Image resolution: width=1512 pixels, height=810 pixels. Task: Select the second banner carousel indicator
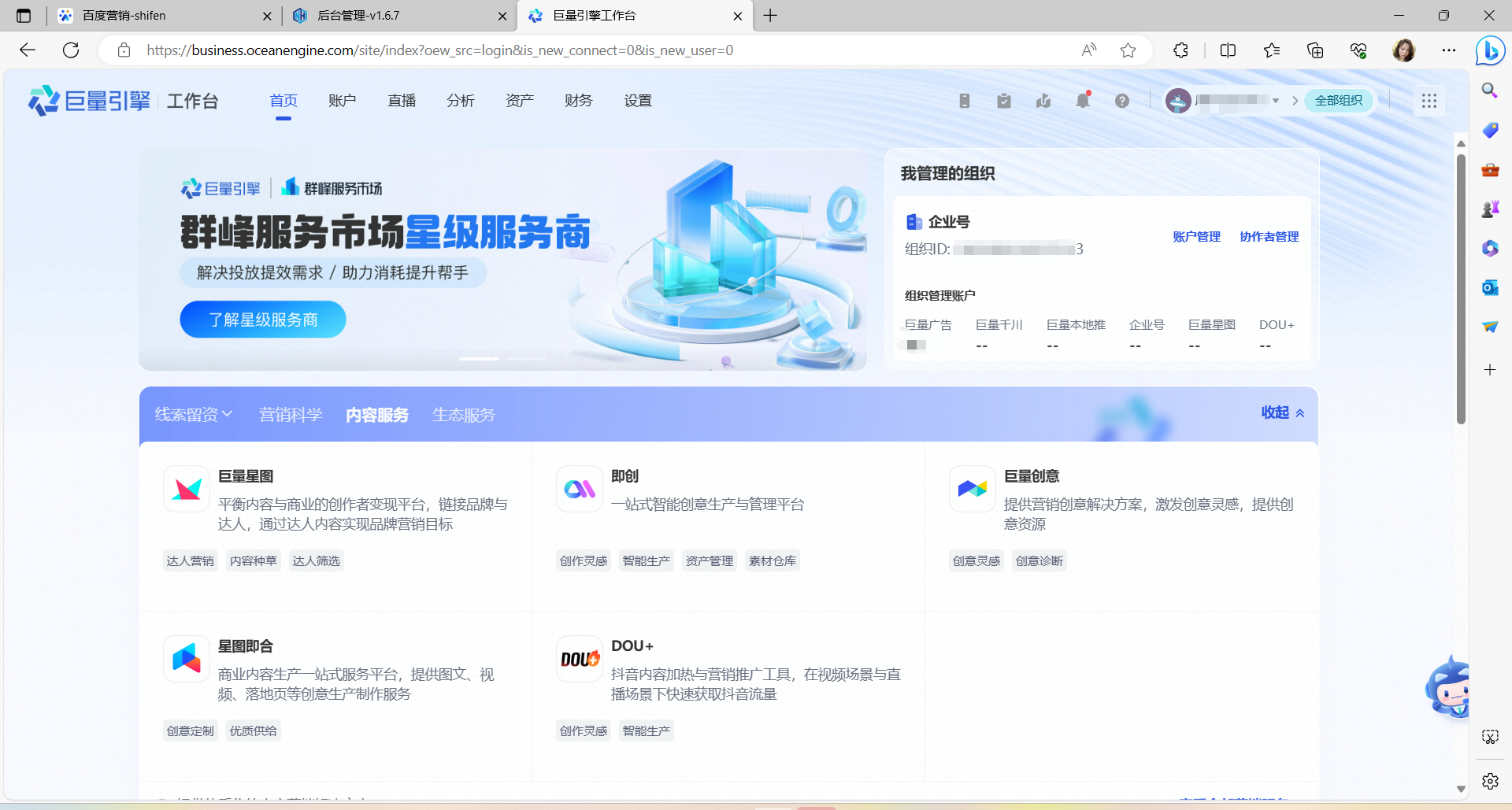[x=525, y=358]
